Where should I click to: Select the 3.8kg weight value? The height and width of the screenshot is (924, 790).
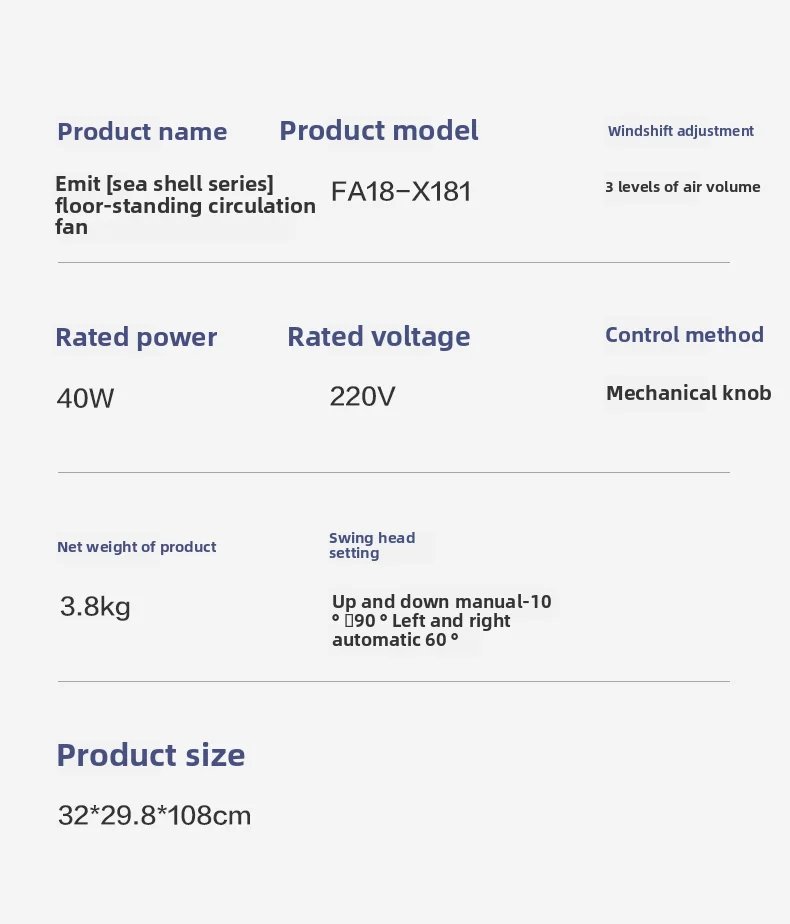point(95,606)
